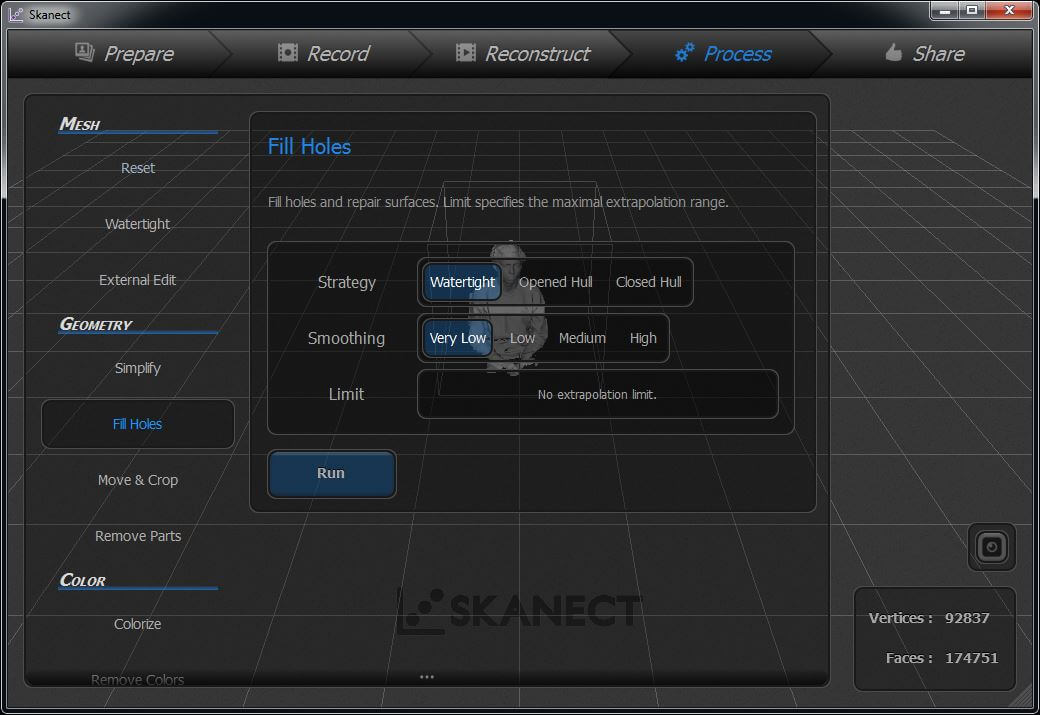Choose Reset in the Mesh section
This screenshot has height=715, width=1040.
(138, 168)
